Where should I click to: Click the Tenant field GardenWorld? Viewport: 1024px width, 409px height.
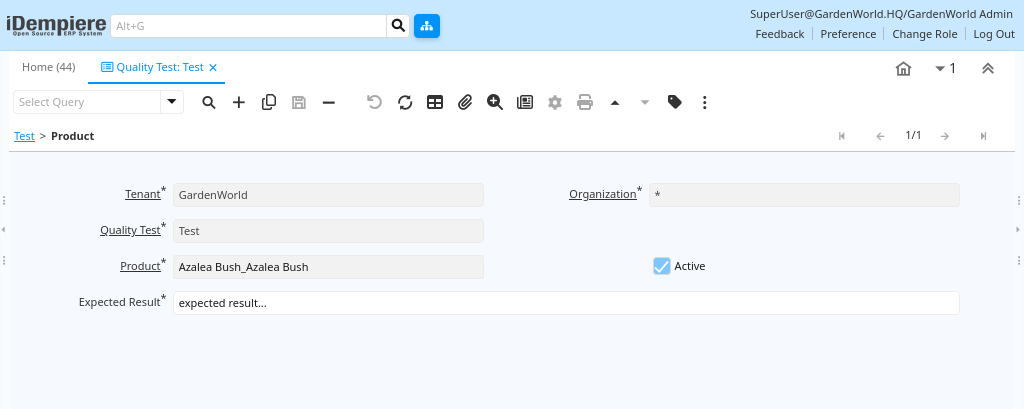point(328,195)
